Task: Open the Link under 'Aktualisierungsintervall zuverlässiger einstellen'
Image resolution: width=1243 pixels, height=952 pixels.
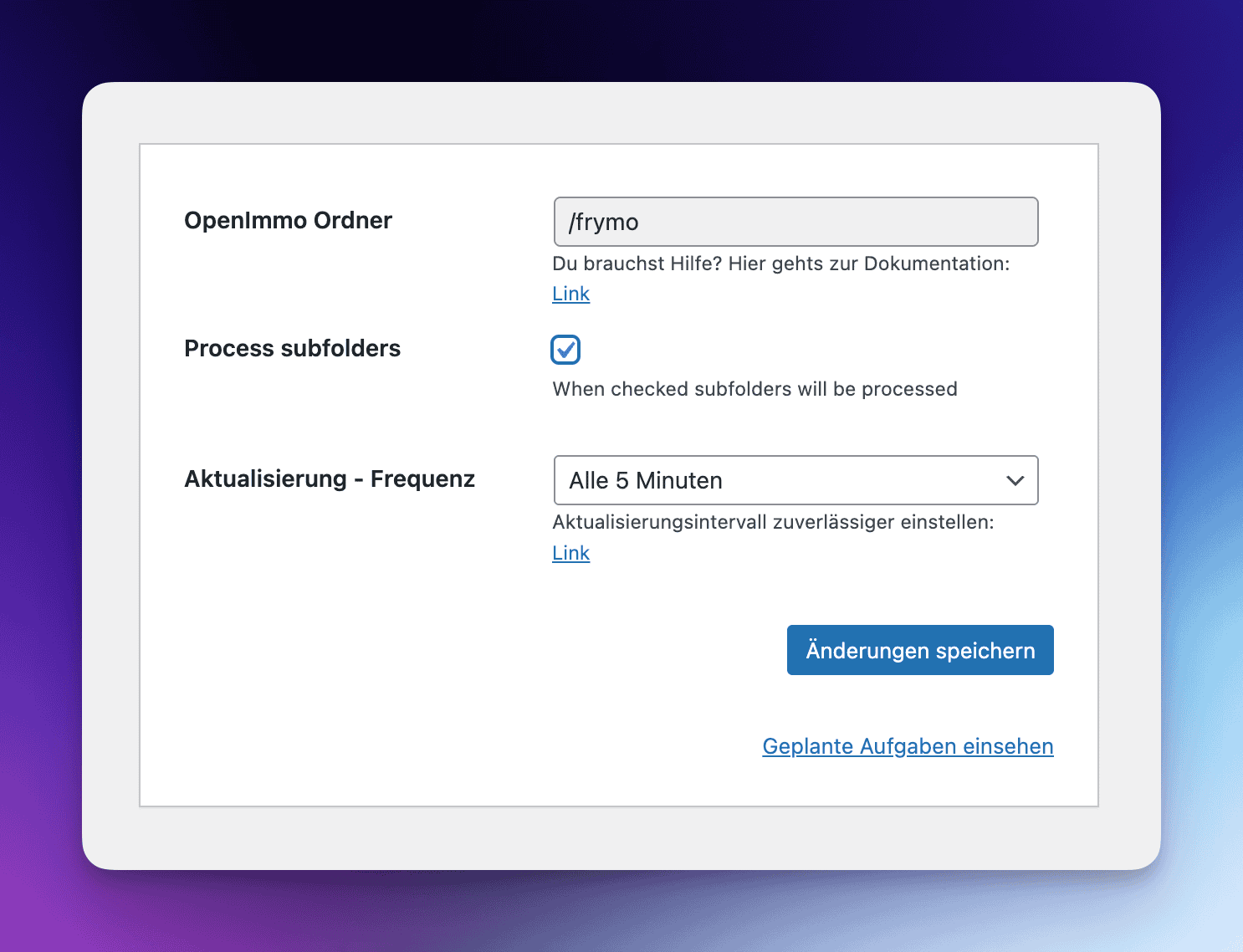Action: coord(571,553)
